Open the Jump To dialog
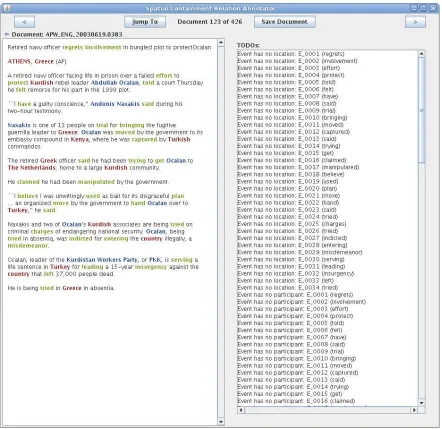This screenshot has width=442, height=429. coord(145,22)
